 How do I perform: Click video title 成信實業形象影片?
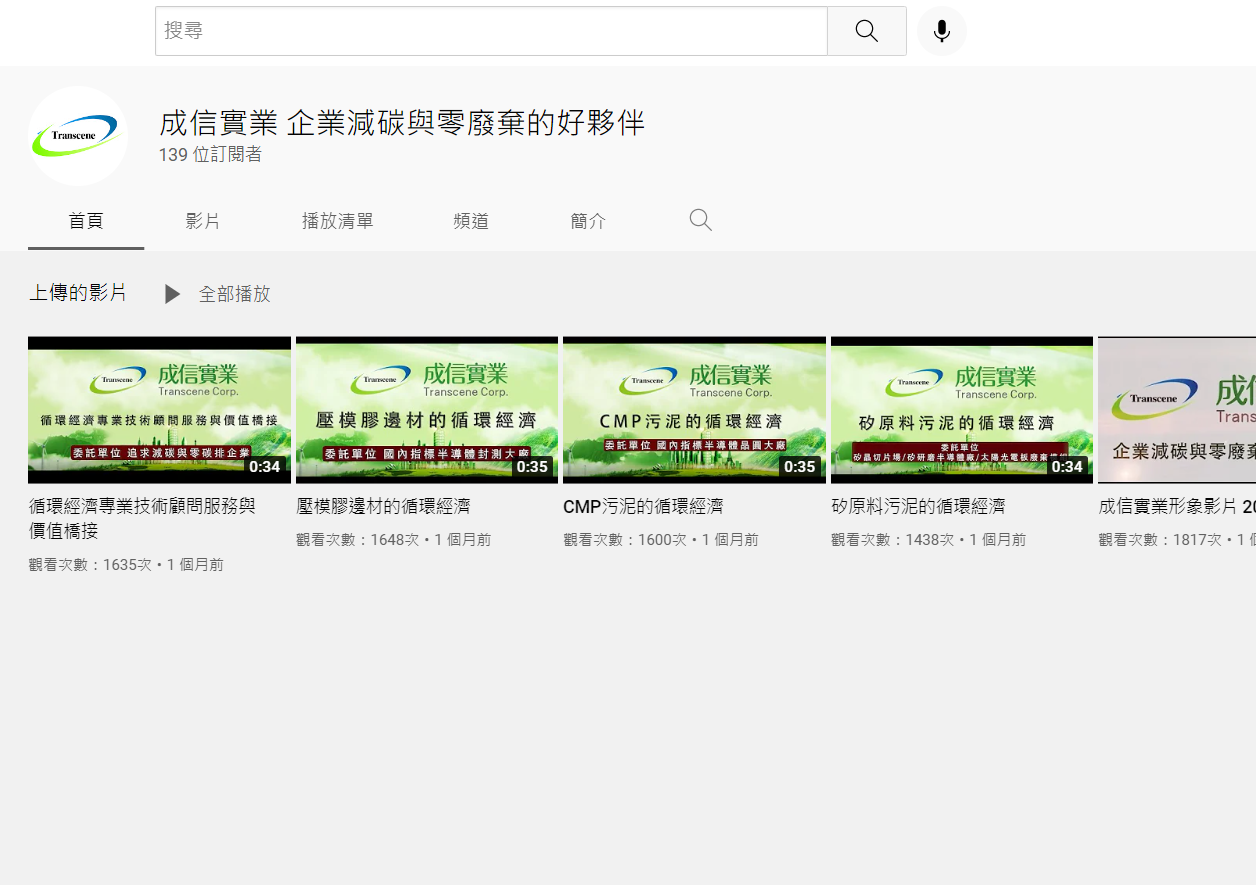pyautogui.click(x=1177, y=507)
